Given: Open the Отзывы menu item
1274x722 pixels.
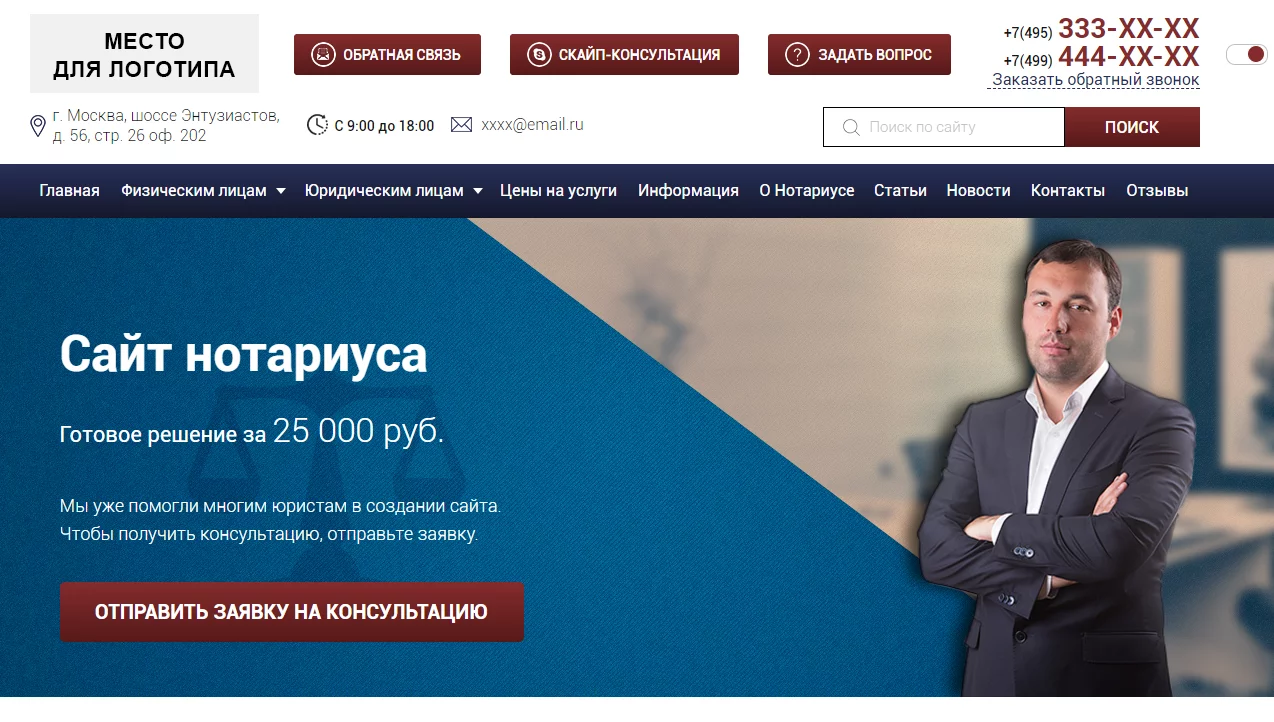Looking at the screenshot, I should coord(1157,190).
